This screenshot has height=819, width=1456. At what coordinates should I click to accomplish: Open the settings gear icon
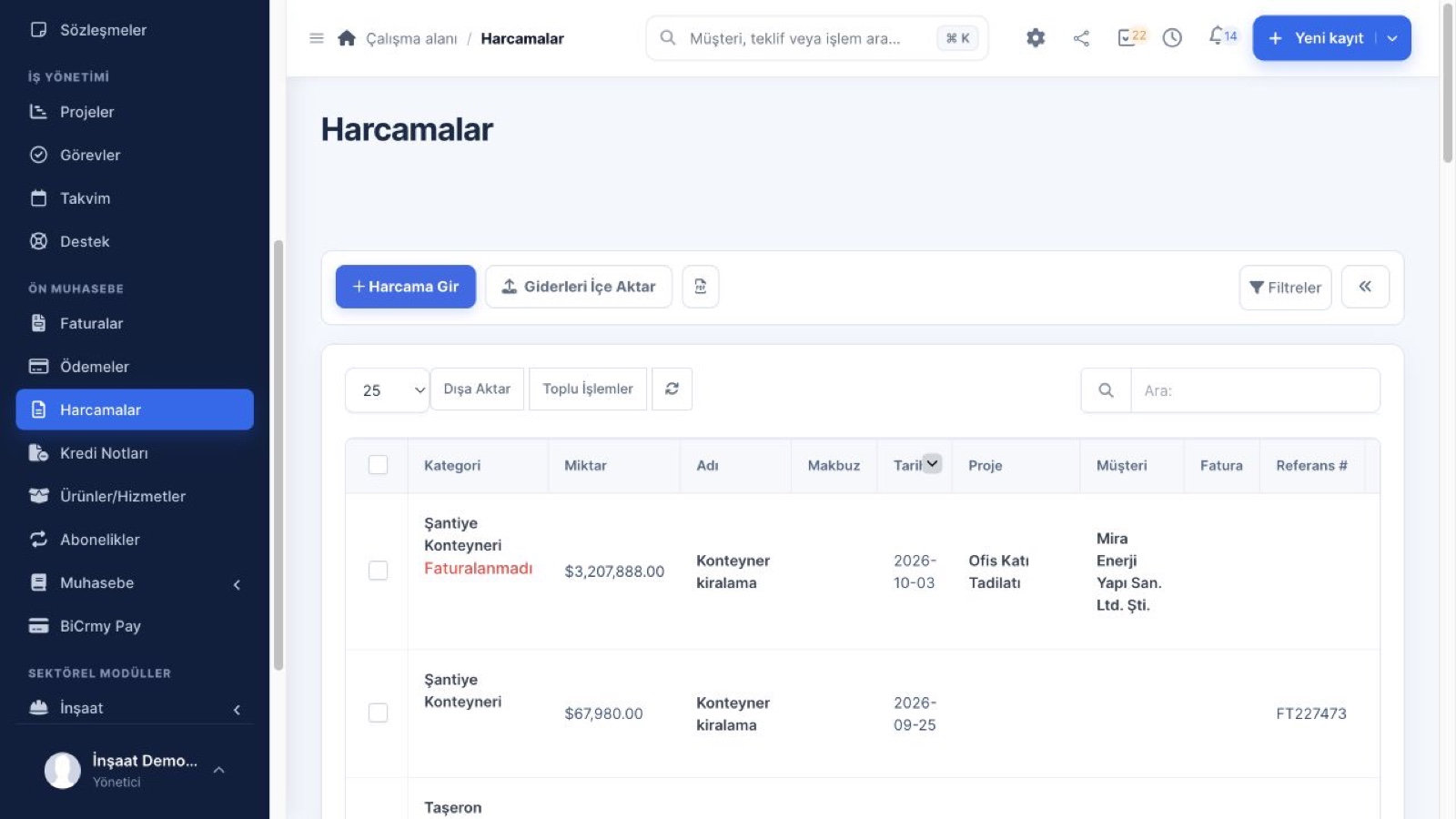pos(1036,38)
